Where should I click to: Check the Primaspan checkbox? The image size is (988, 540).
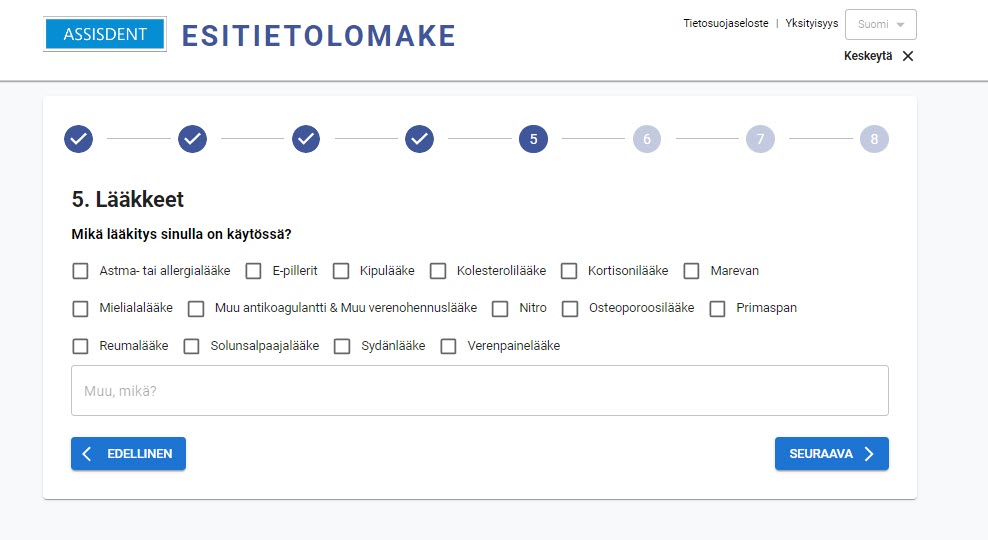pyautogui.click(x=717, y=309)
